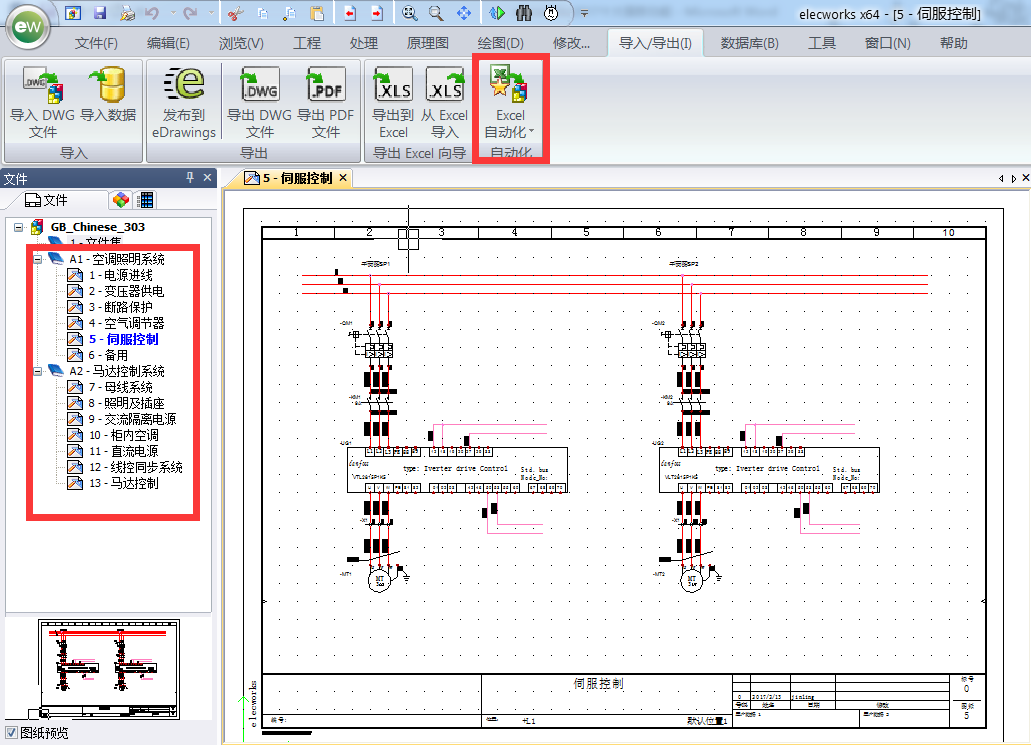
Task: Go to next drawing page icon
Action: point(377,12)
